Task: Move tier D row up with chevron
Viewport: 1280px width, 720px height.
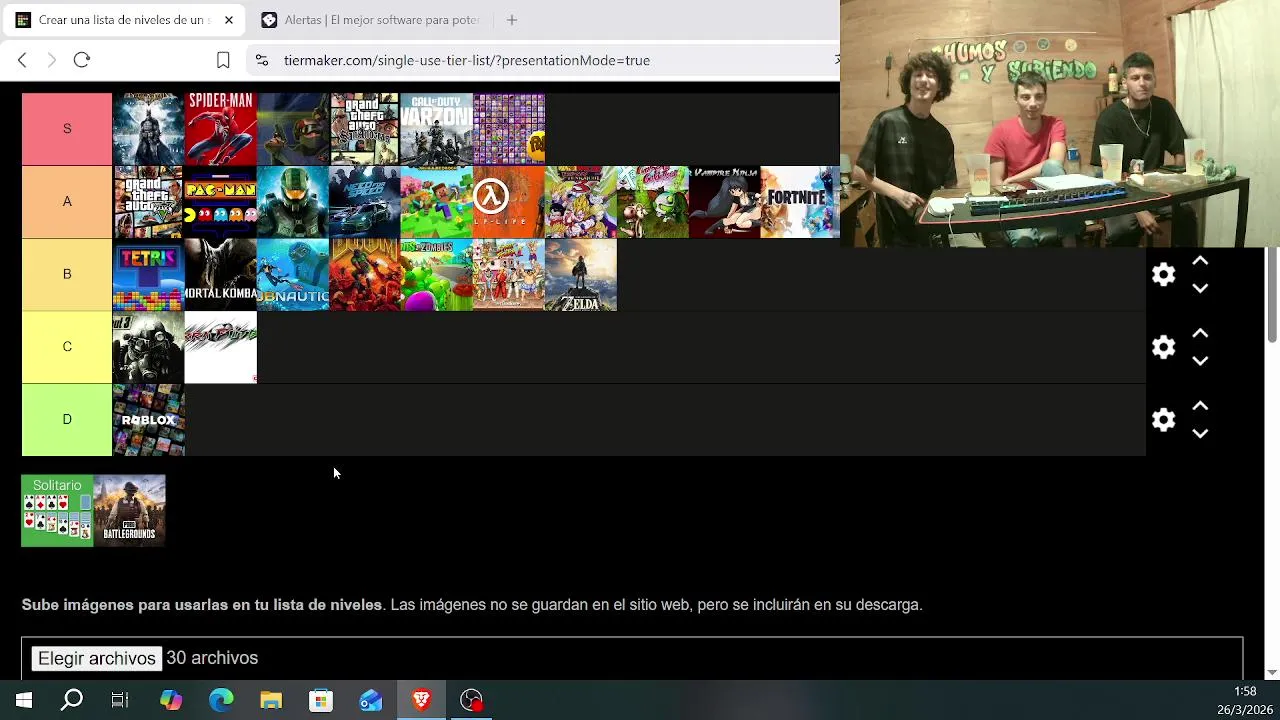Action: [x=1200, y=406]
